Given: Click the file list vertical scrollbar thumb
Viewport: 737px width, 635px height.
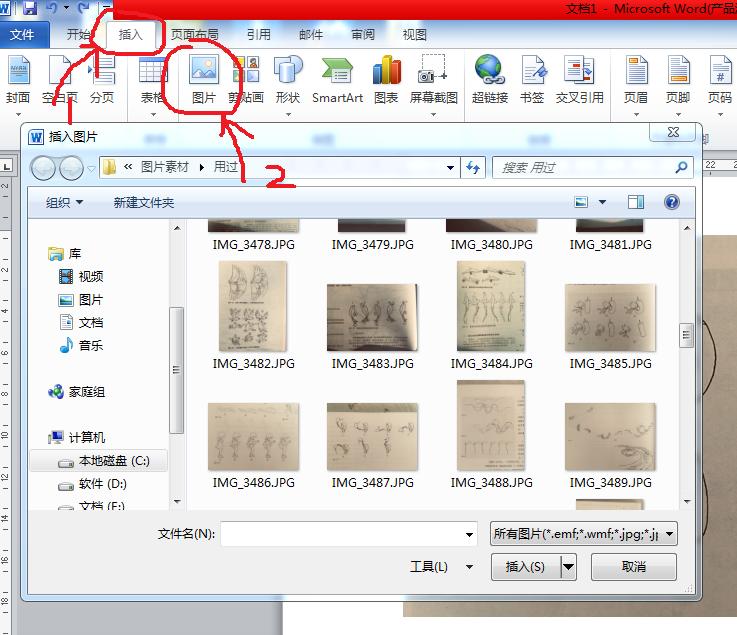Looking at the screenshot, I should [x=687, y=335].
